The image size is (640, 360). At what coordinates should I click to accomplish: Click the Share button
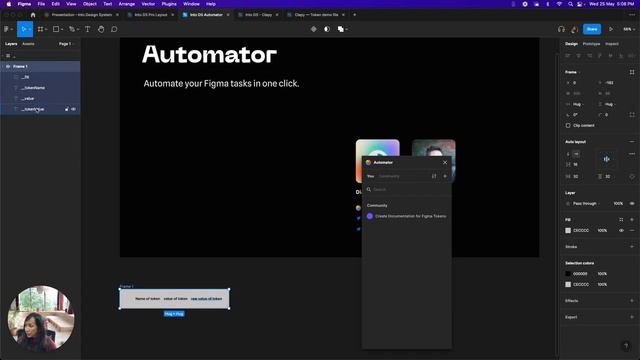pos(592,29)
